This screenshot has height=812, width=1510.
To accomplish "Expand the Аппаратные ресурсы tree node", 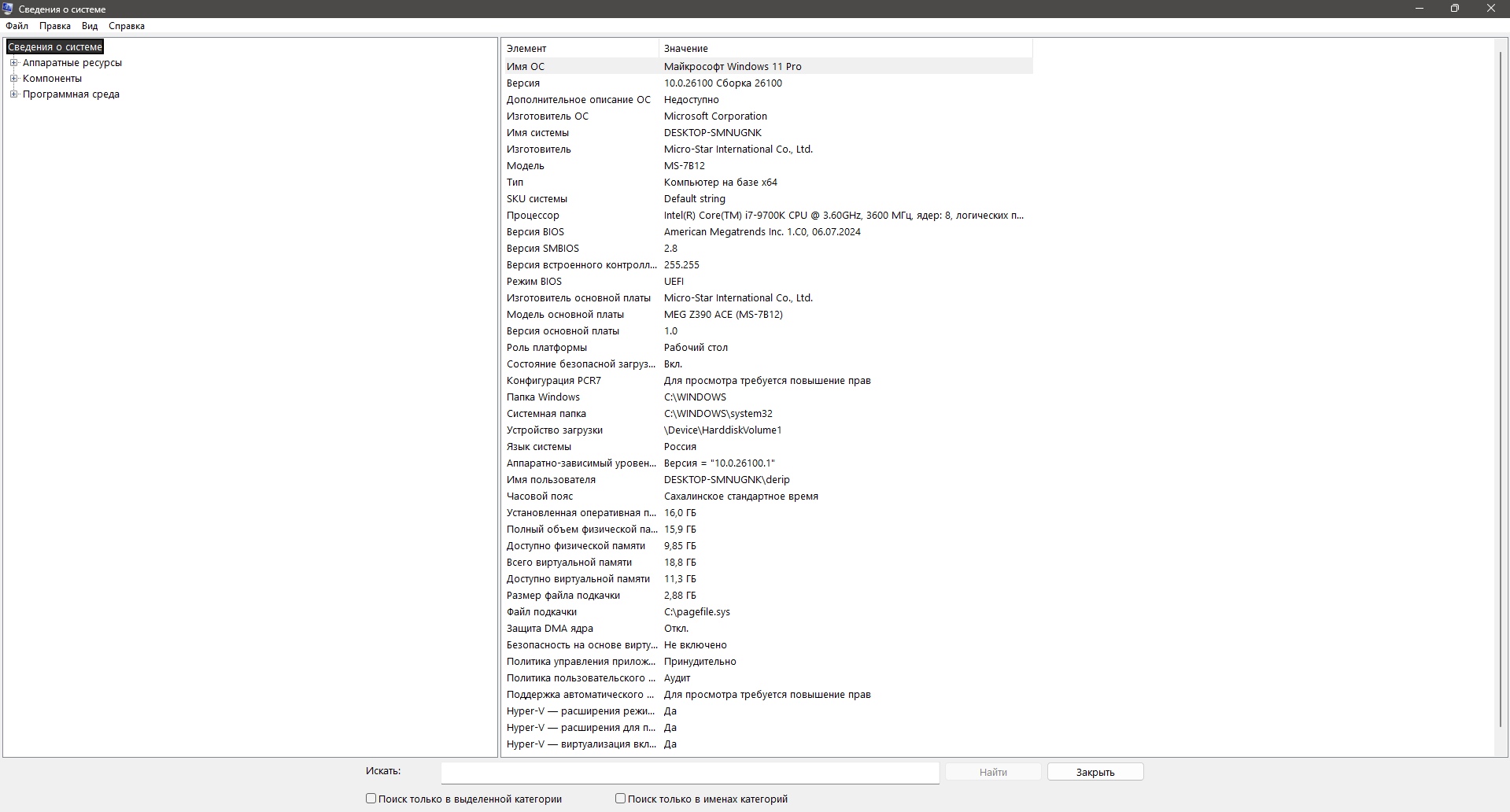I will pos(13,63).
